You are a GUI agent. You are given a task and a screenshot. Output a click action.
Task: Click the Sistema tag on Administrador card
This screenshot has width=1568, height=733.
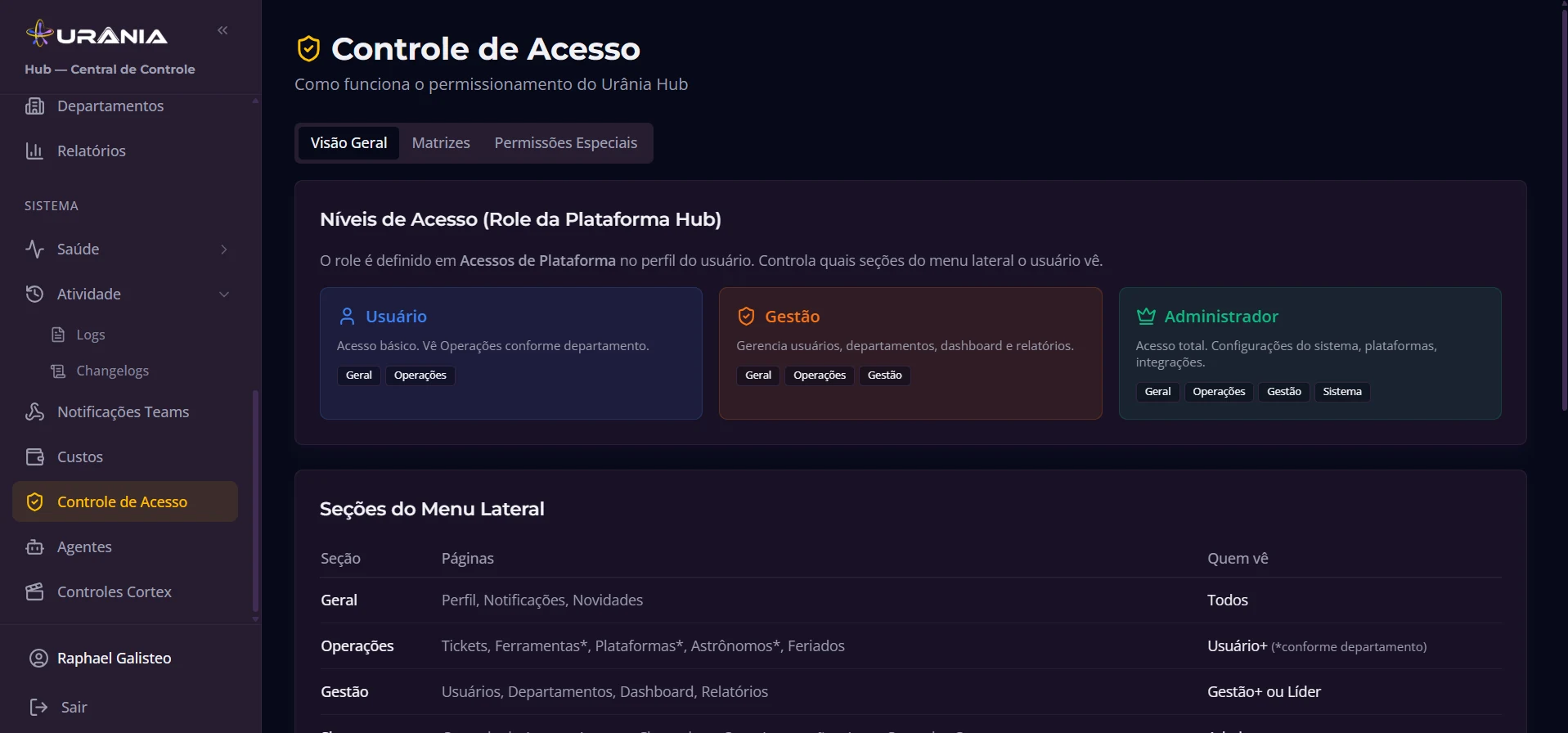coord(1342,392)
